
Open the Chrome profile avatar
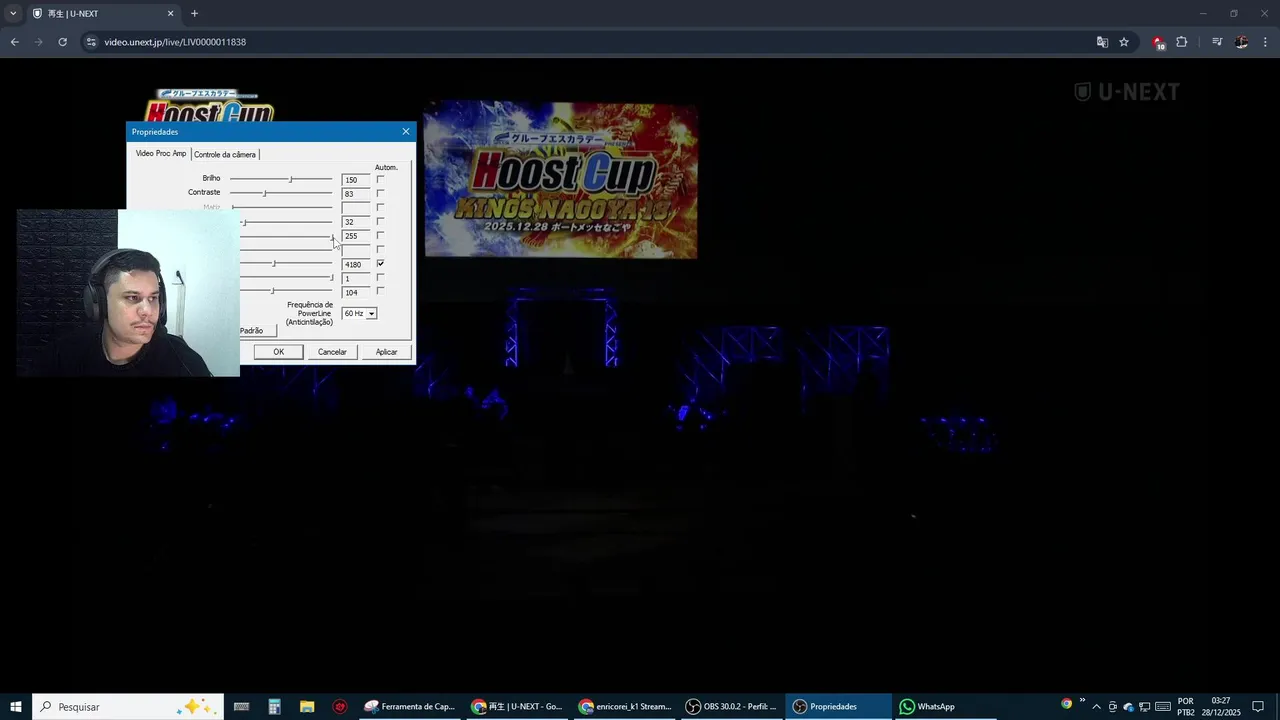(1241, 42)
